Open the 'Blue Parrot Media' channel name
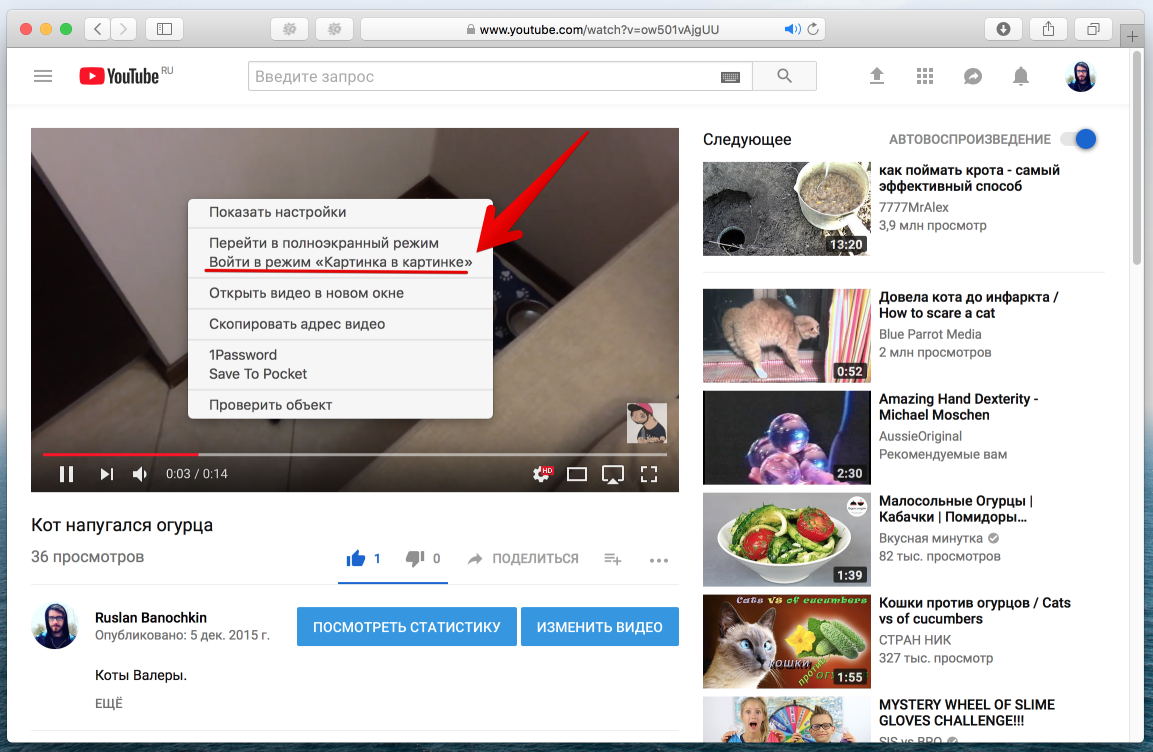 tap(930, 334)
